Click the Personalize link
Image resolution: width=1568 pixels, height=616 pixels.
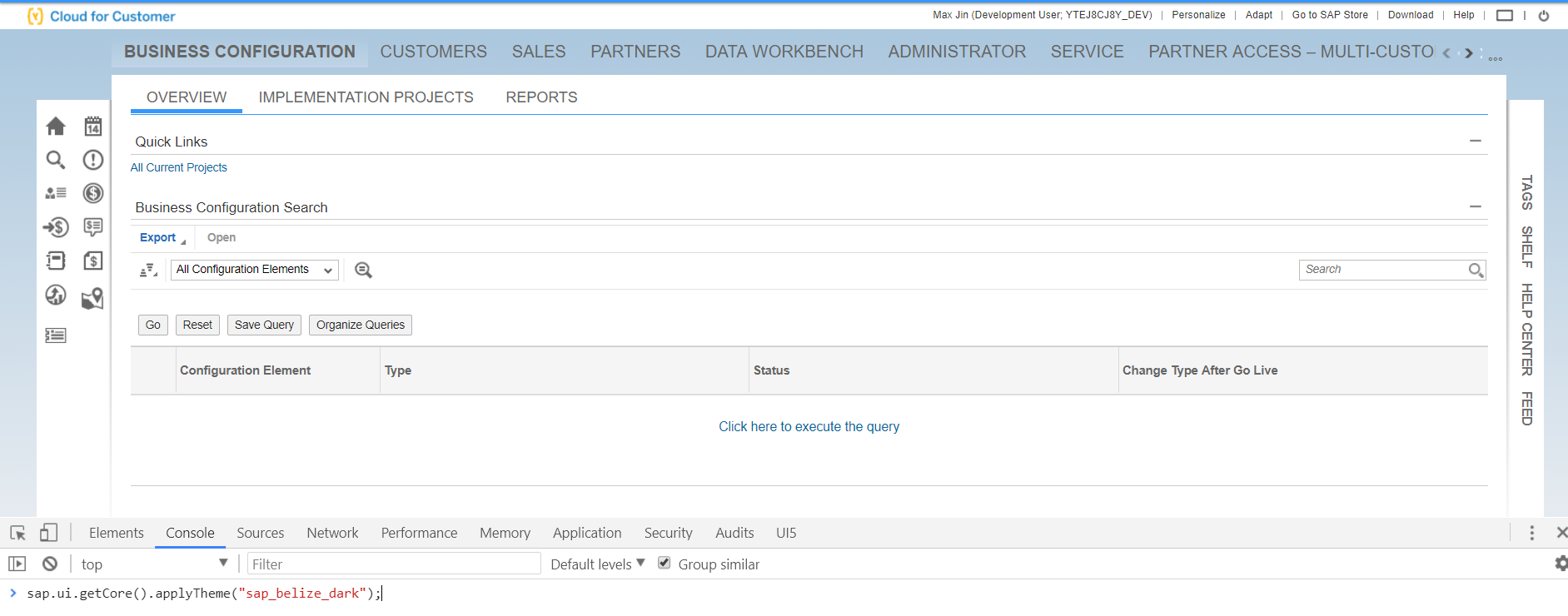(1198, 15)
